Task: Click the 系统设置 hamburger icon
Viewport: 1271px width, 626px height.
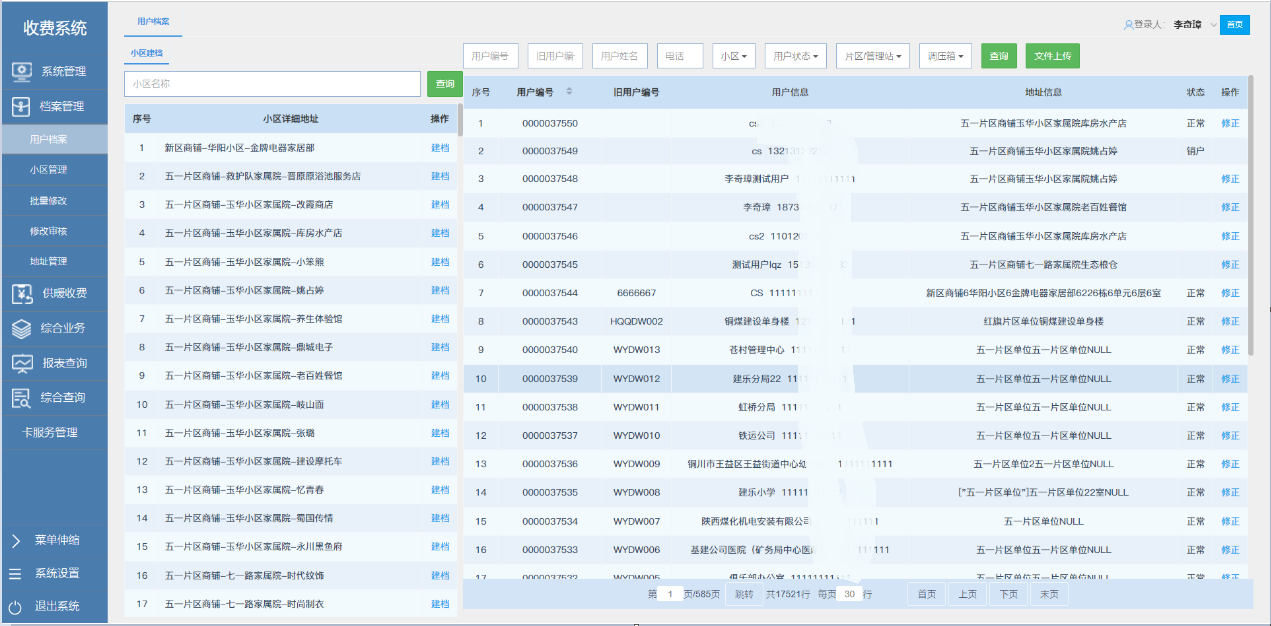Action: [15, 574]
